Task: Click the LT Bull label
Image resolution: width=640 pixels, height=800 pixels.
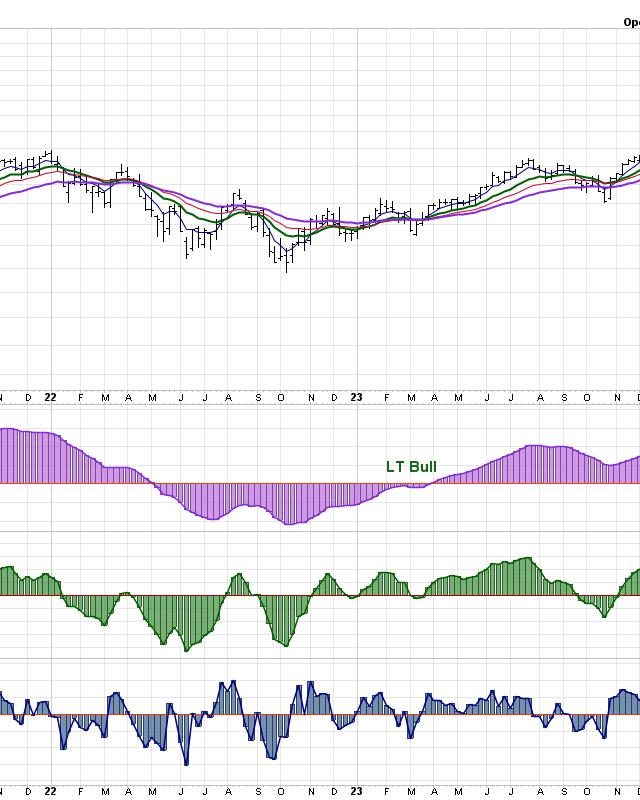Action: click(411, 467)
